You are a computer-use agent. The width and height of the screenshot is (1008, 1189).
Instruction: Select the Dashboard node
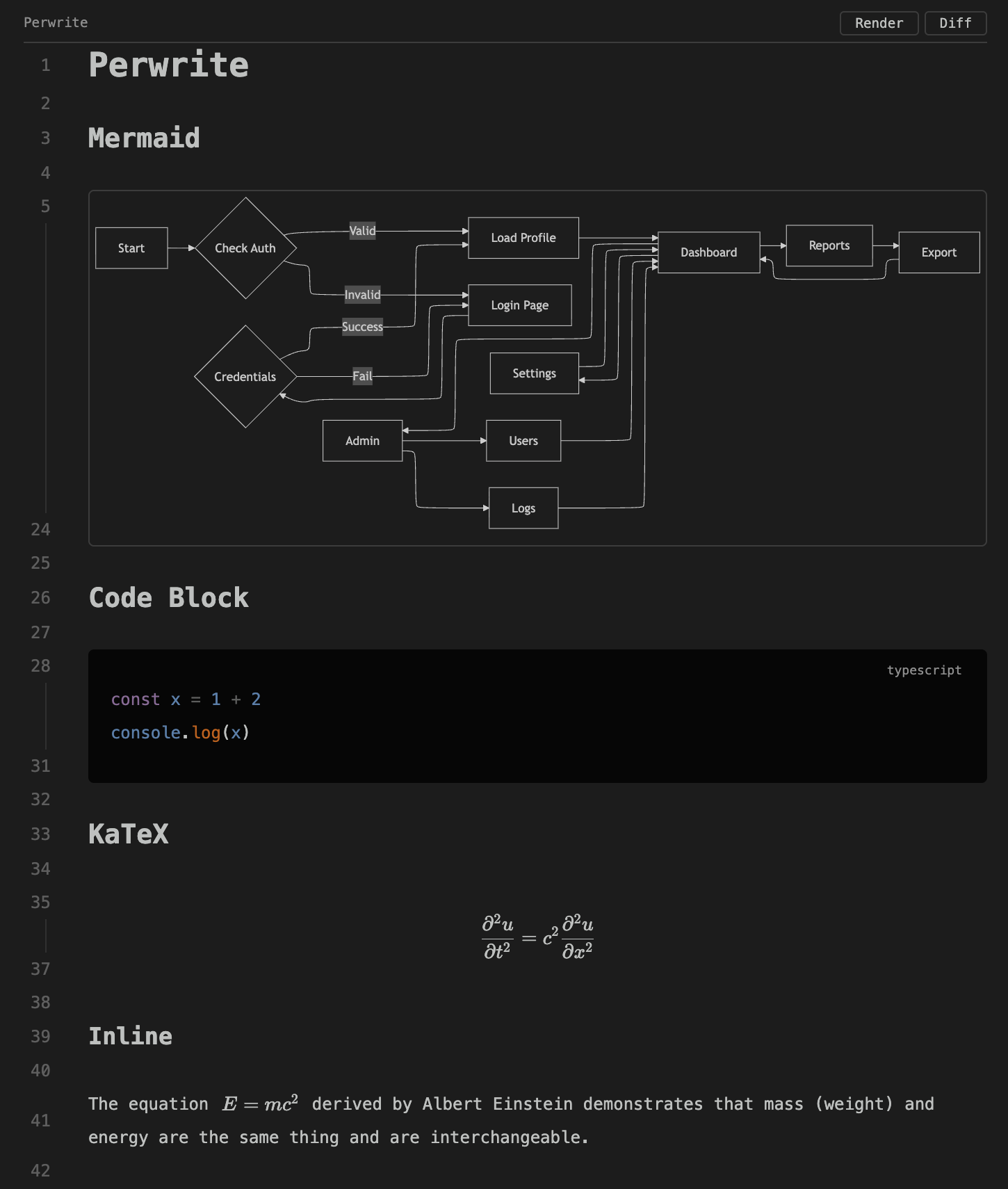(709, 252)
